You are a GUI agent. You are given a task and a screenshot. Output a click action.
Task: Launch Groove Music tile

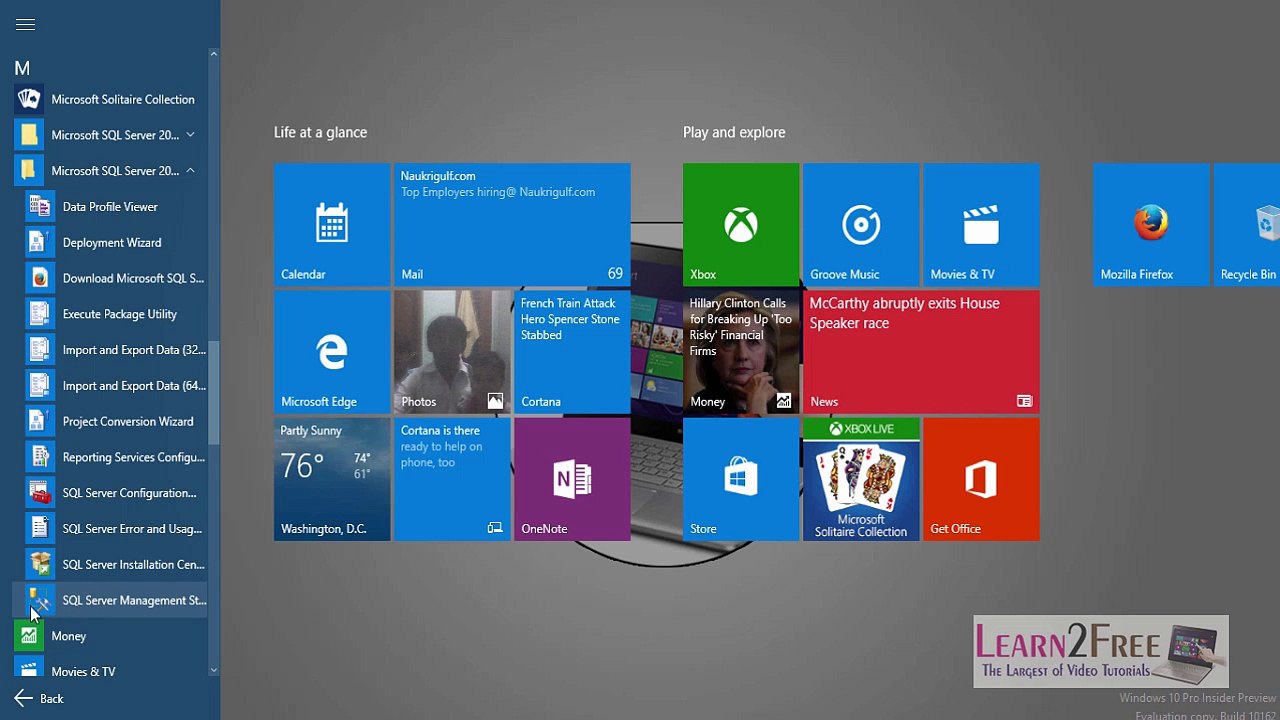[861, 225]
